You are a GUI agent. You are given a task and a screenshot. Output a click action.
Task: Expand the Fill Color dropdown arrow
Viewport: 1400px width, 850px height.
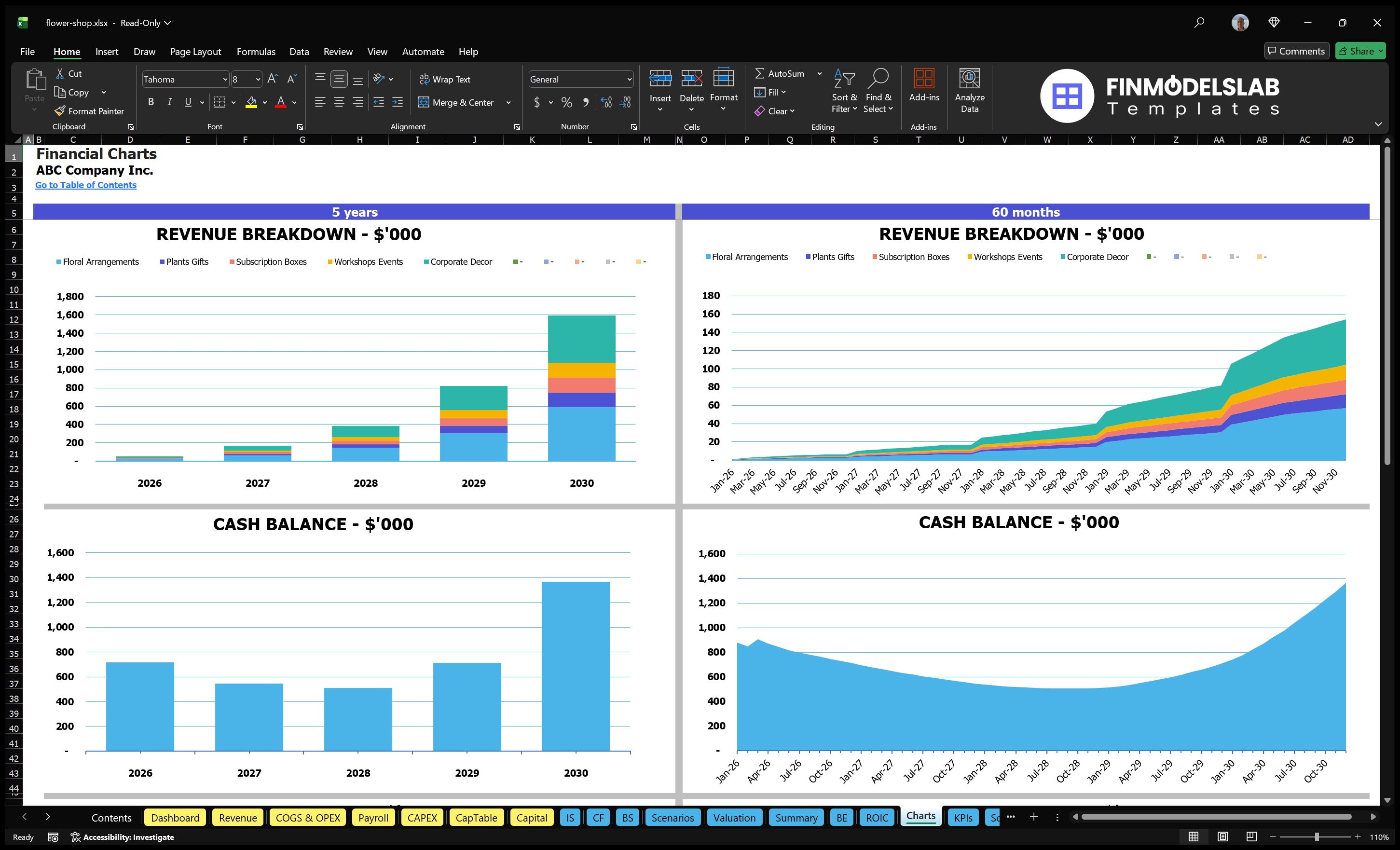click(265, 103)
